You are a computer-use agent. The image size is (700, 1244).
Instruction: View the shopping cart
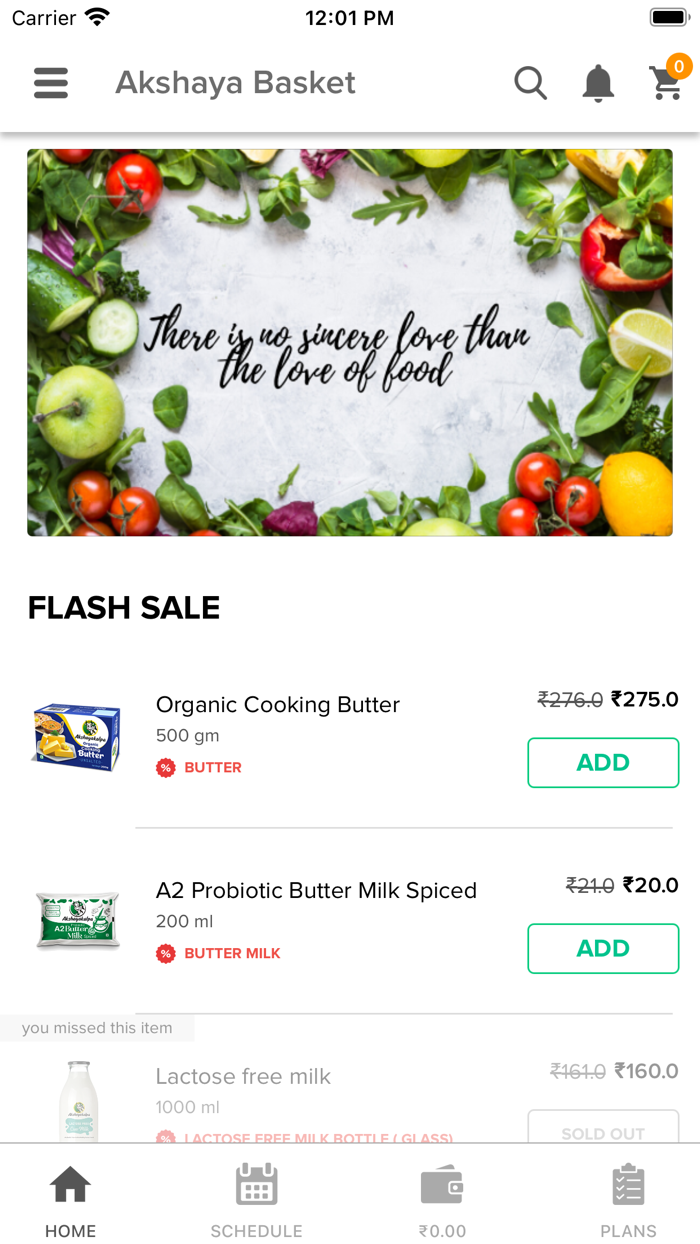pos(667,83)
